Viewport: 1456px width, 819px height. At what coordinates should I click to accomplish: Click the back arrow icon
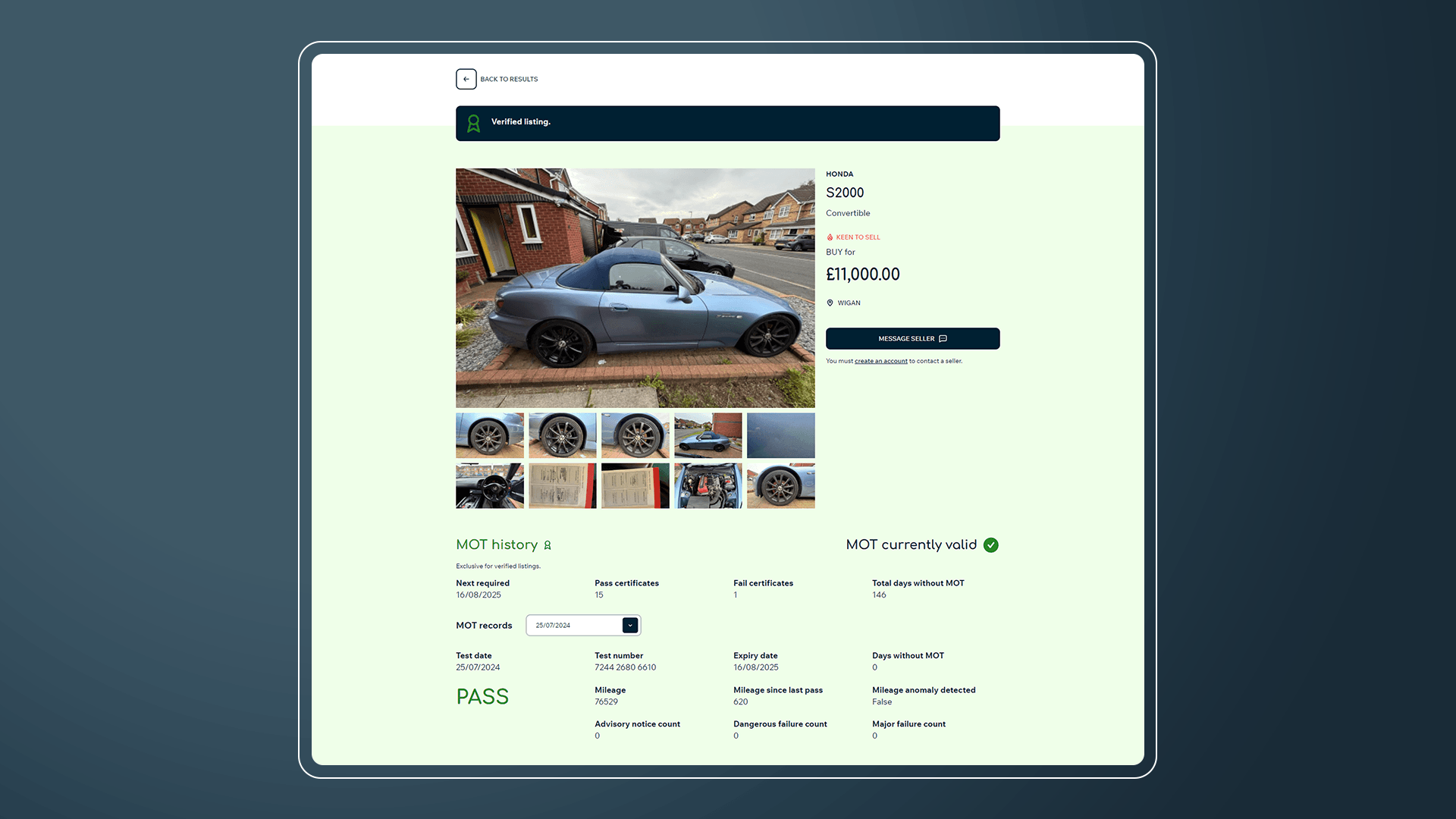(466, 79)
